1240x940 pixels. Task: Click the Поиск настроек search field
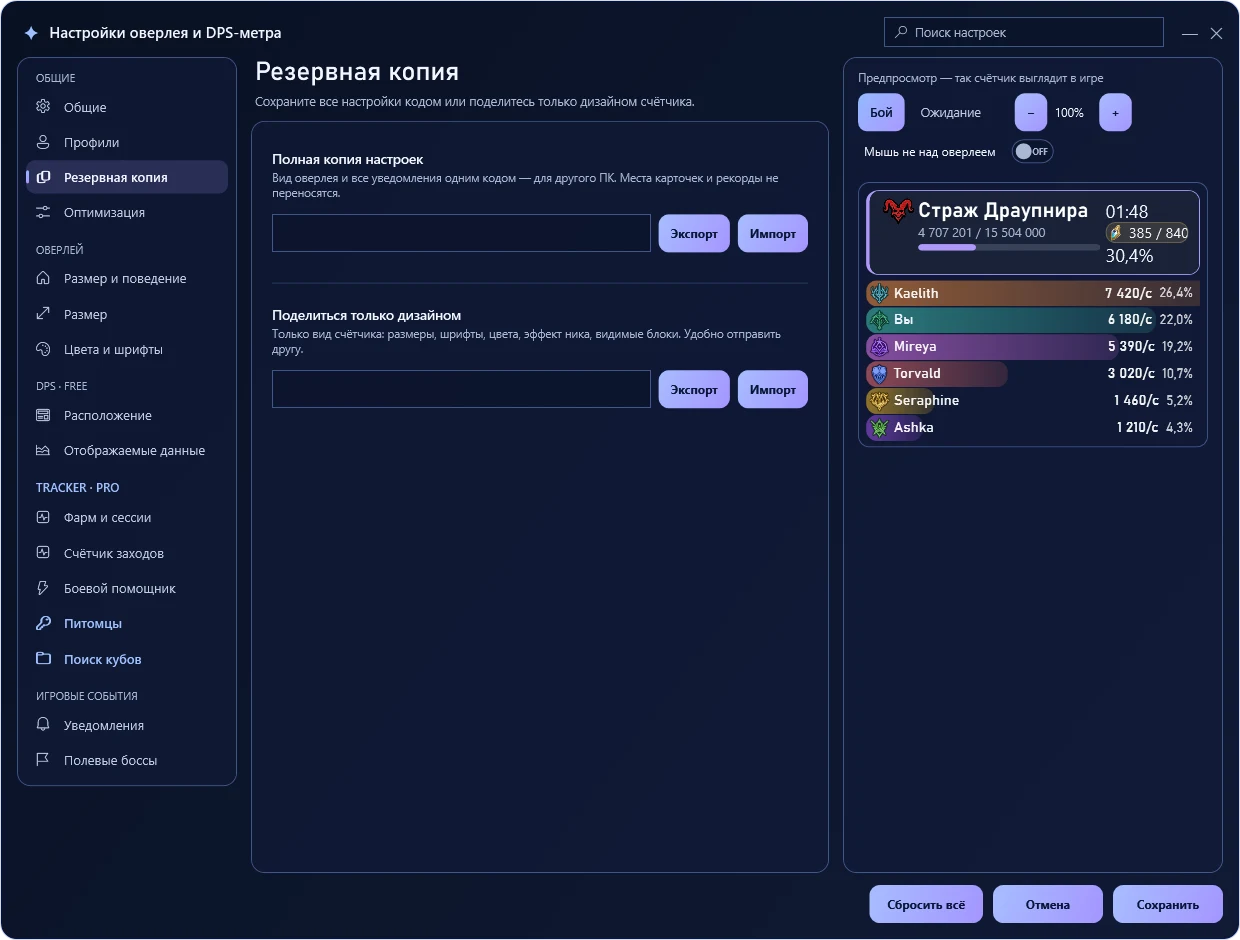(x=1024, y=32)
